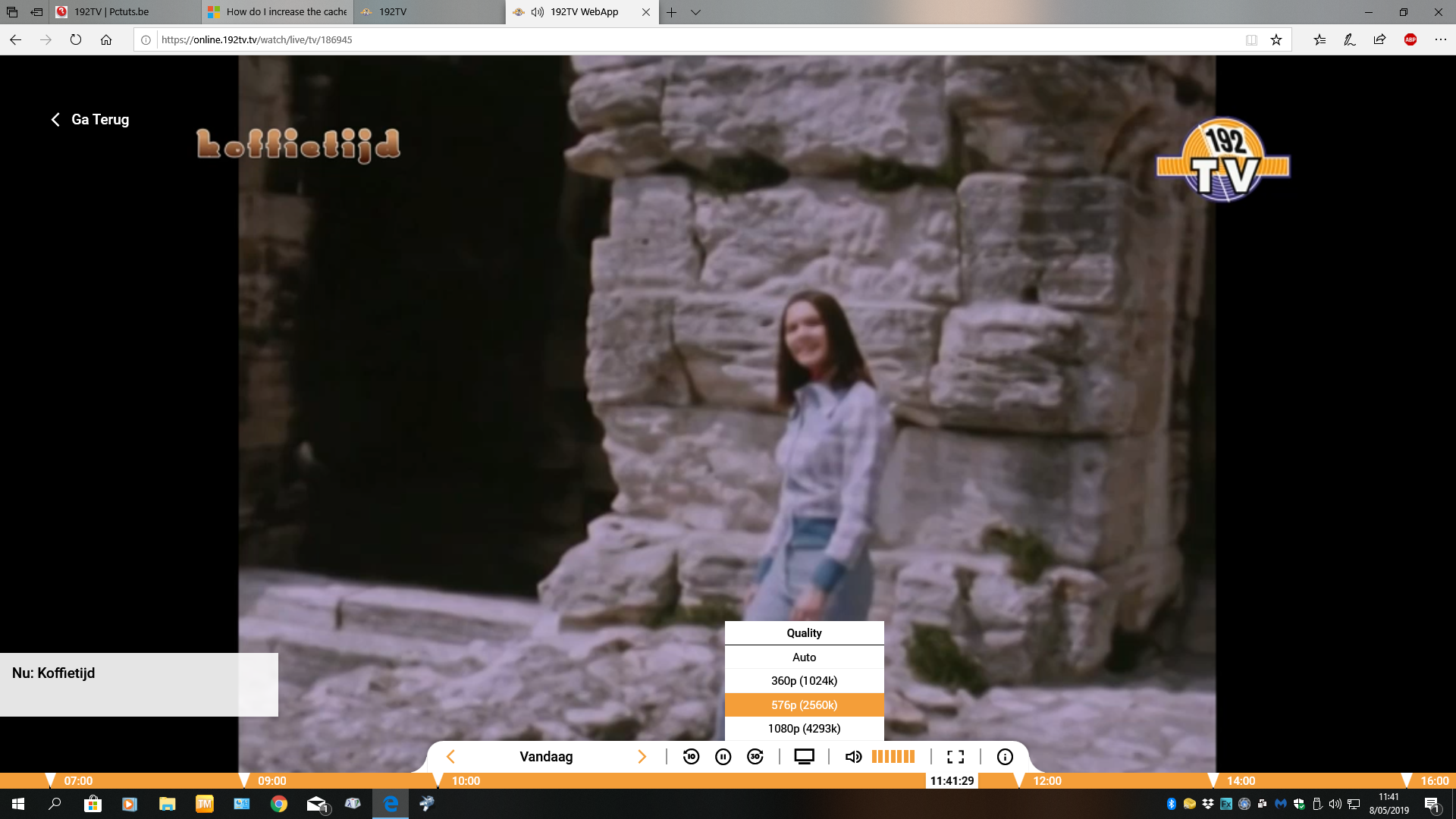Open the new tab dropdown chevron
The height and width of the screenshot is (819, 1456).
pos(695,12)
